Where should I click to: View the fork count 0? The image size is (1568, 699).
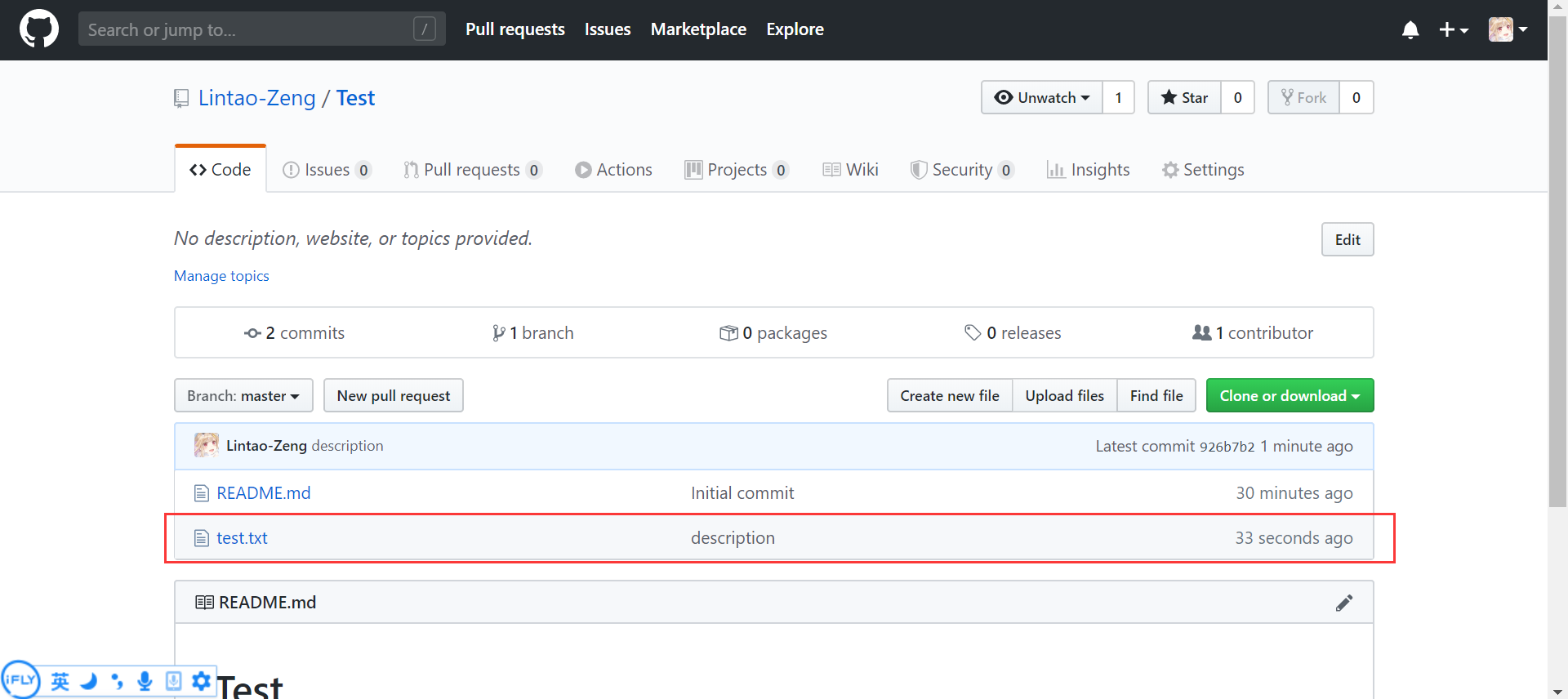(1356, 97)
